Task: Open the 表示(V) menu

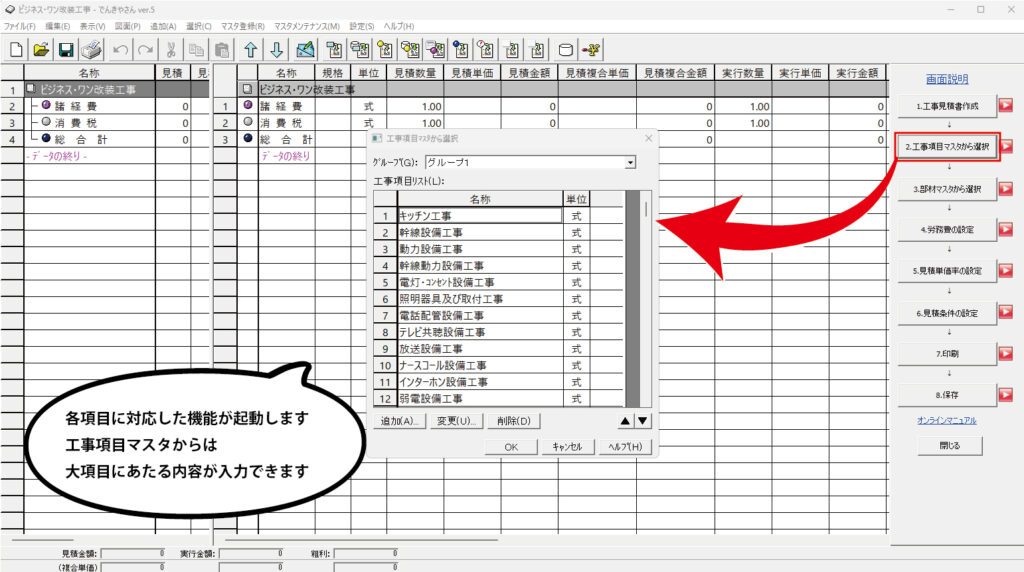Action: click(92, 26)
